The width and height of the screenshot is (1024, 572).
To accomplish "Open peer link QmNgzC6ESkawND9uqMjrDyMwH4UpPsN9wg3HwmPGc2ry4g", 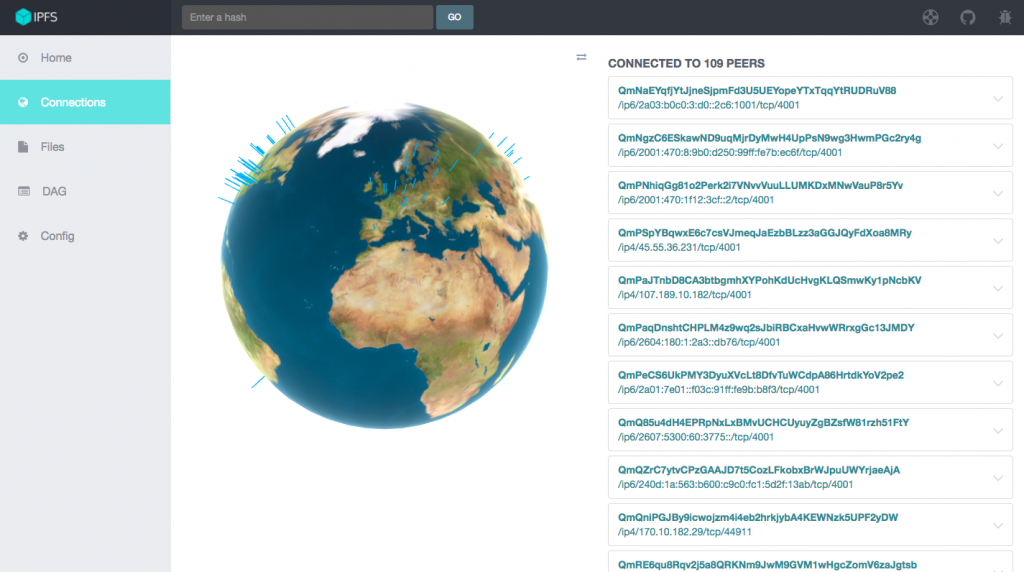I will [x=769, y=138].
